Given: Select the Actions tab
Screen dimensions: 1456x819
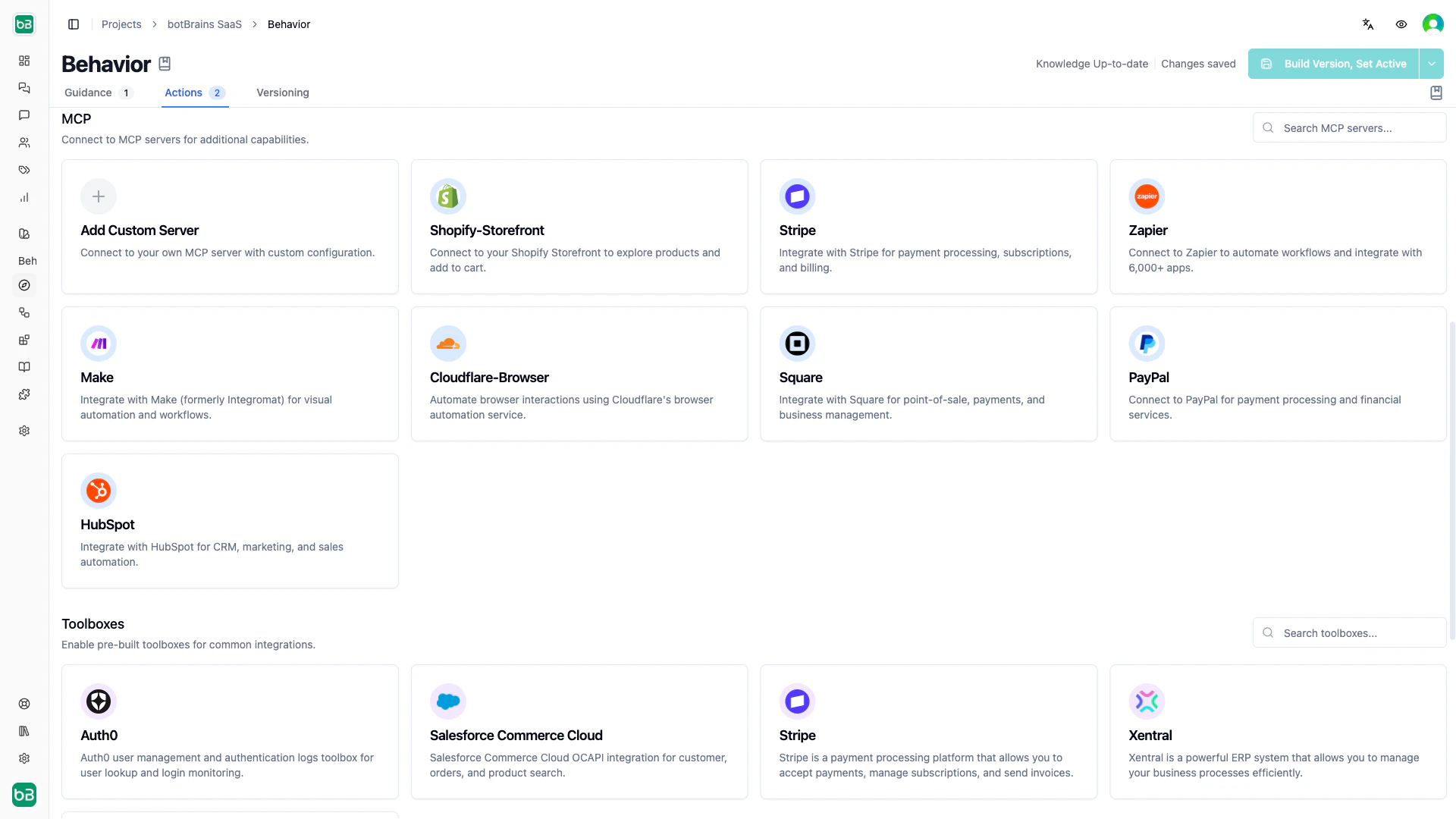Looking at the screenshot, I should pyautogui.click(x=195, y=93).
